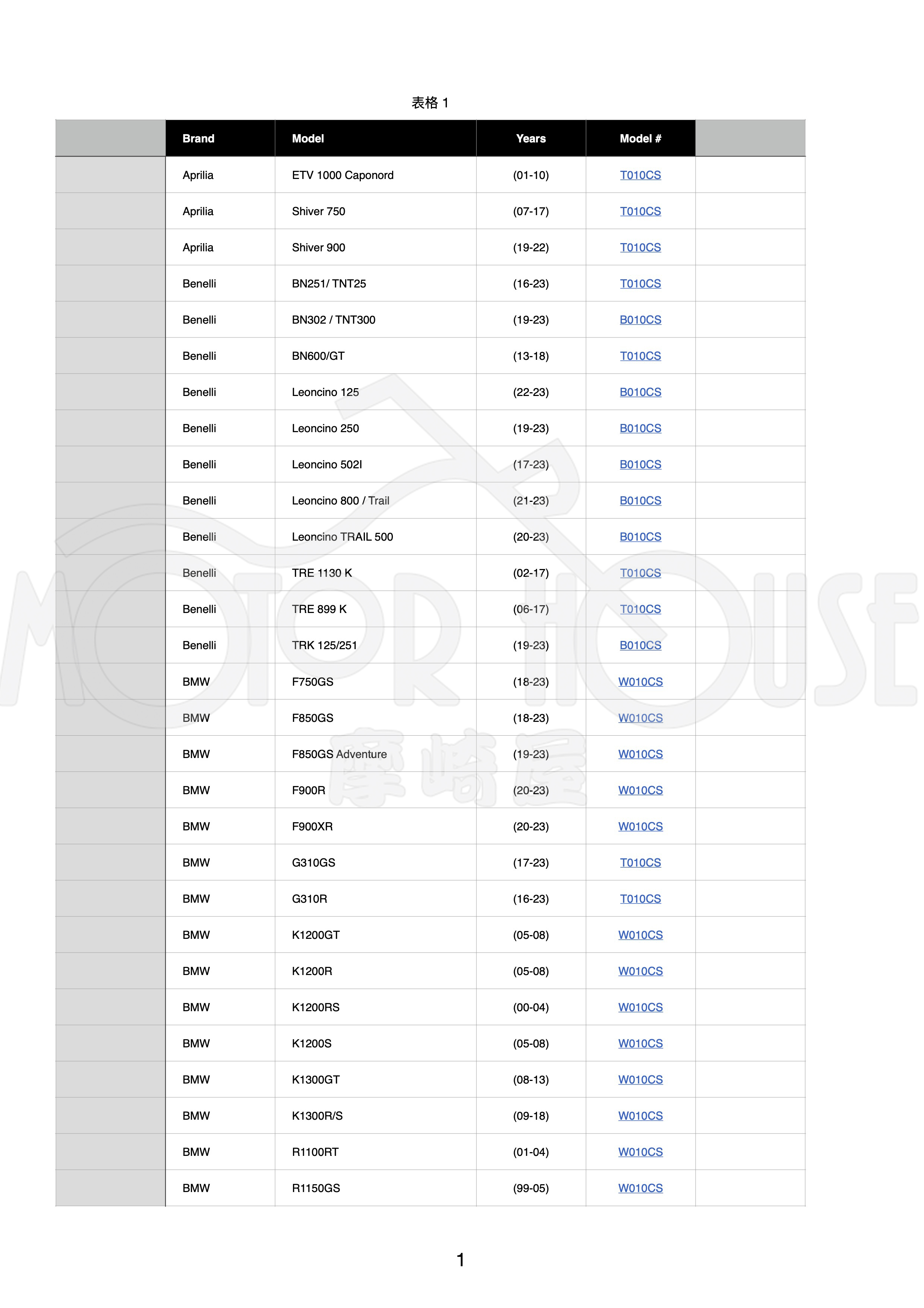Follow the W010CS link for R1150GS
924x1308 pixels.
[640, 1188]
